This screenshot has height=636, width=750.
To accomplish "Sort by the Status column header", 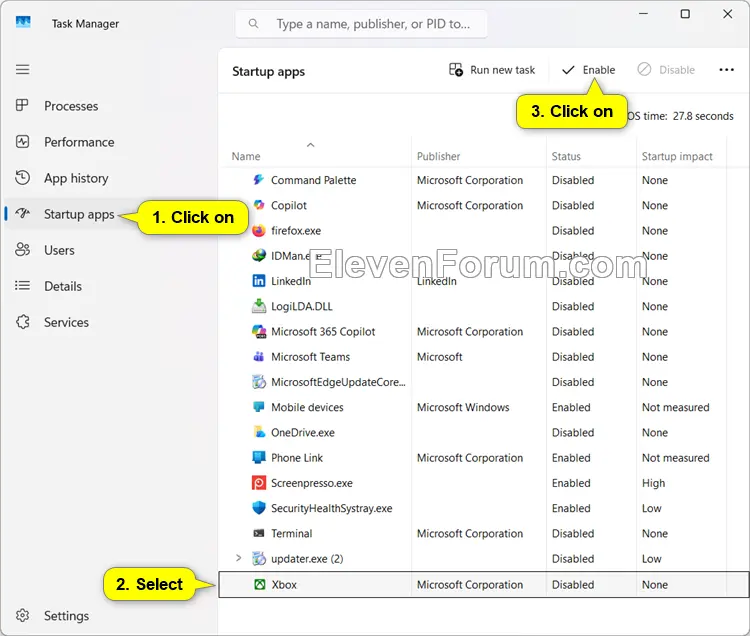I will coord(566,156).
